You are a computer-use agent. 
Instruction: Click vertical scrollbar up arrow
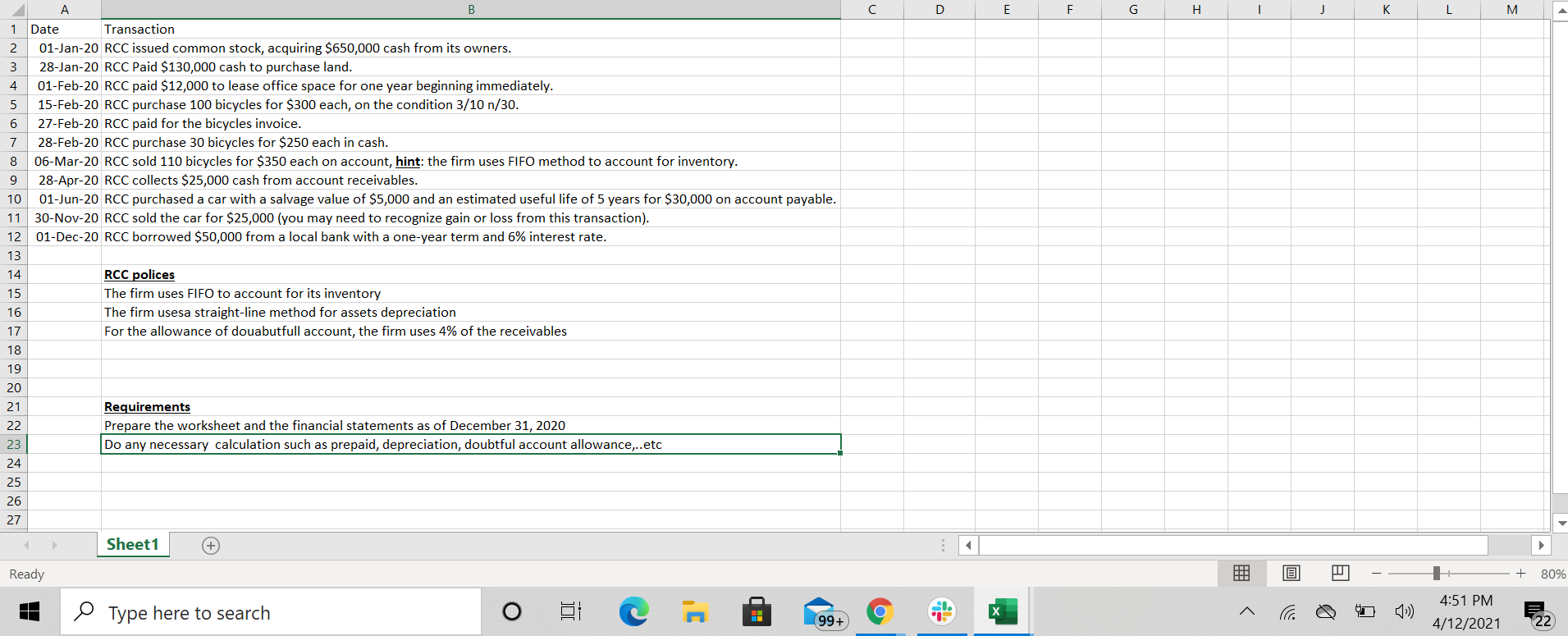1561,10
